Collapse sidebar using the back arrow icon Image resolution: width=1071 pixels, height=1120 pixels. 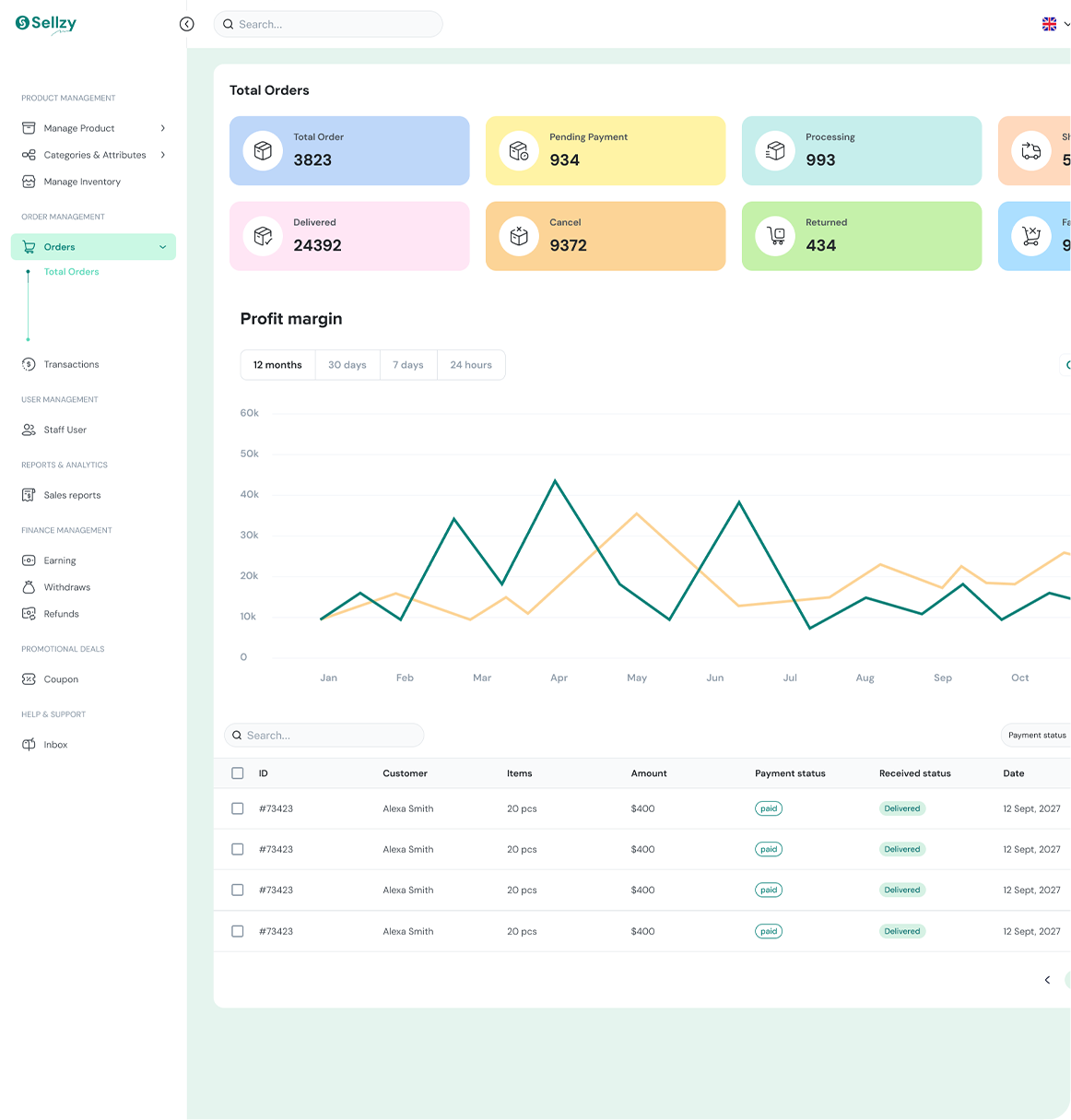(x=187, y=24)
